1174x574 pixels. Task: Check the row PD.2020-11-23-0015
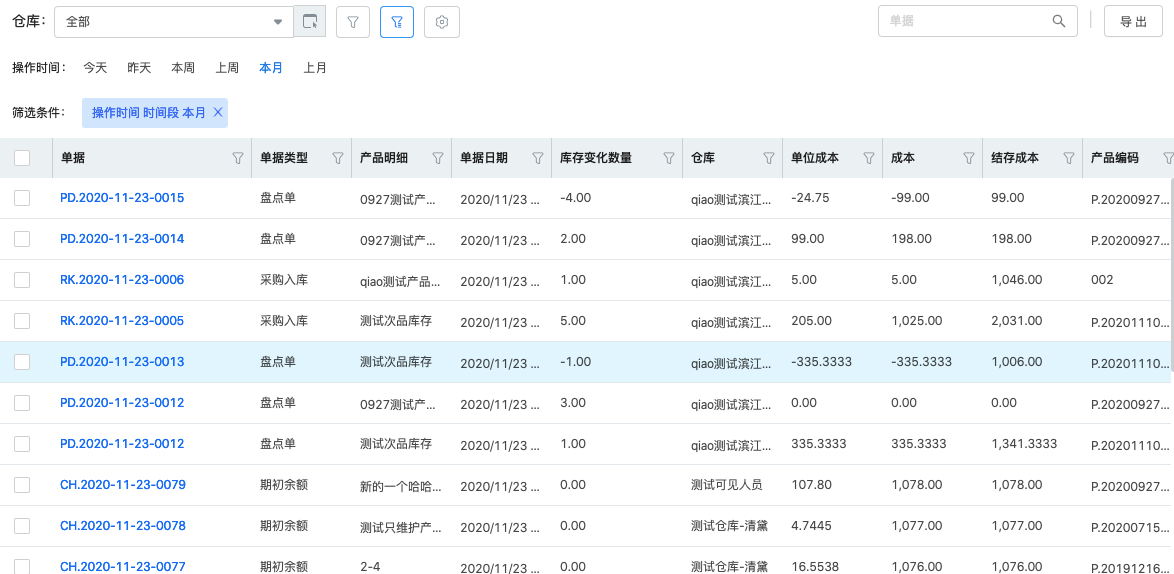click(22, 198)
